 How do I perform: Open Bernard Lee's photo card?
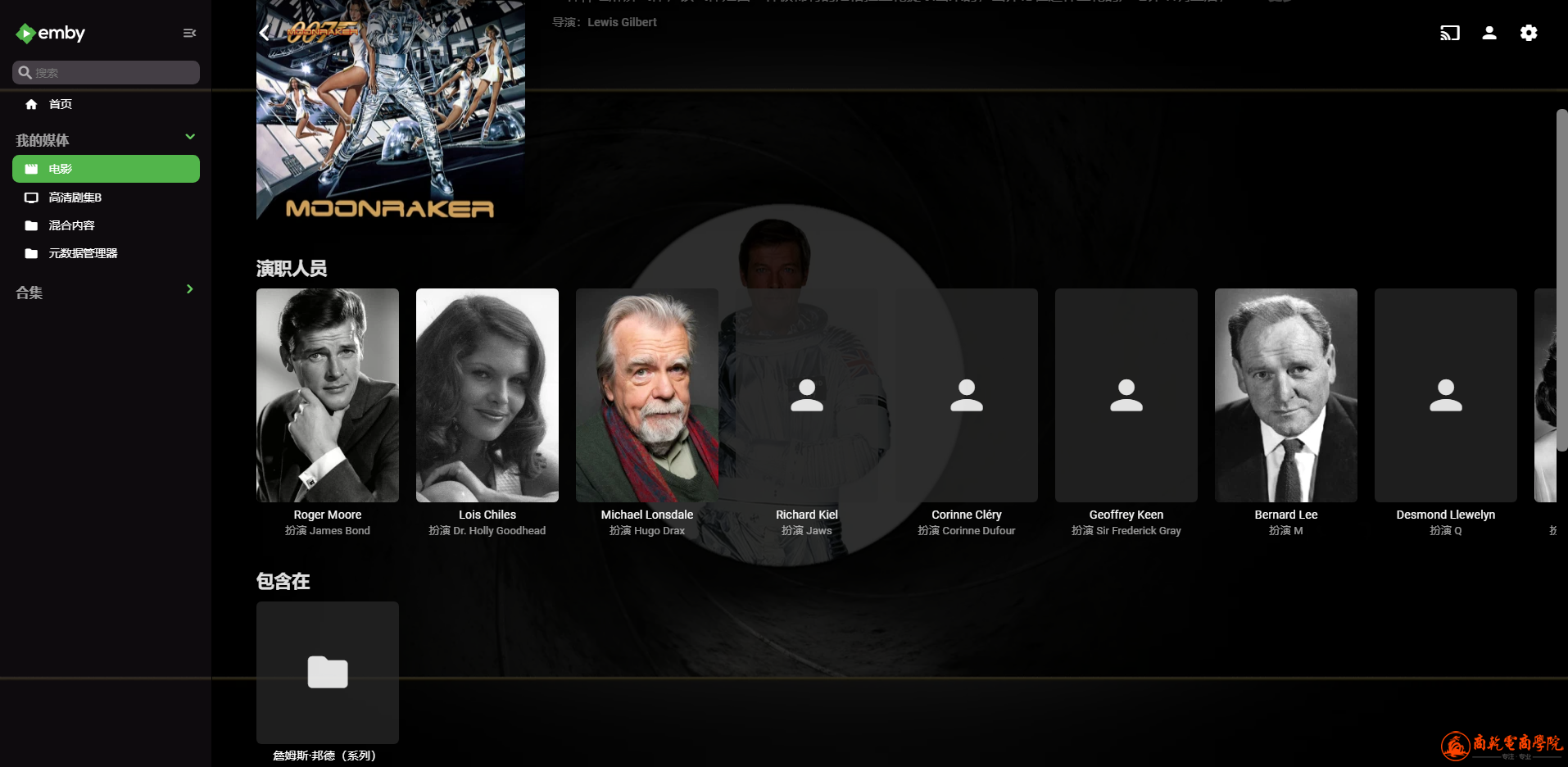(x=1286, y=395)
